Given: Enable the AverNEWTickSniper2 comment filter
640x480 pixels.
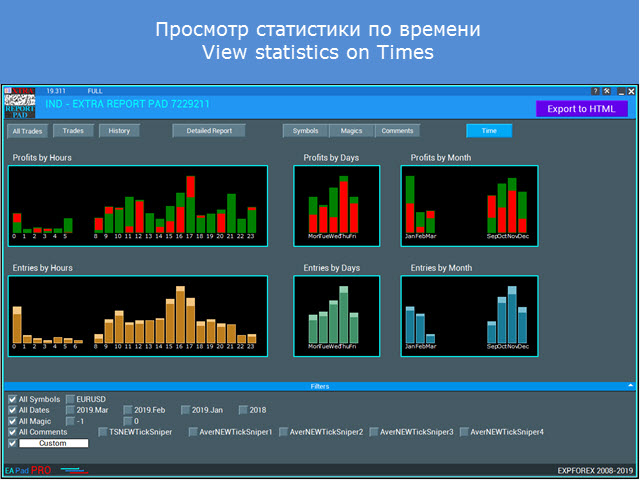Looking at the screenshot, I should click(283, 432).
